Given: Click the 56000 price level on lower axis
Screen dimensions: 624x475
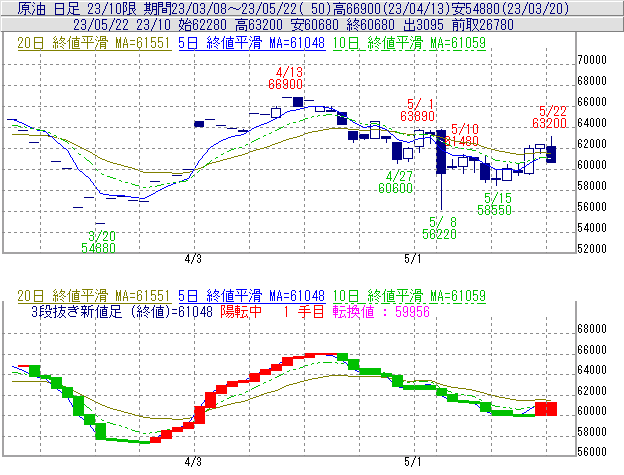Looking at the screenshot, I should [592, 452].
